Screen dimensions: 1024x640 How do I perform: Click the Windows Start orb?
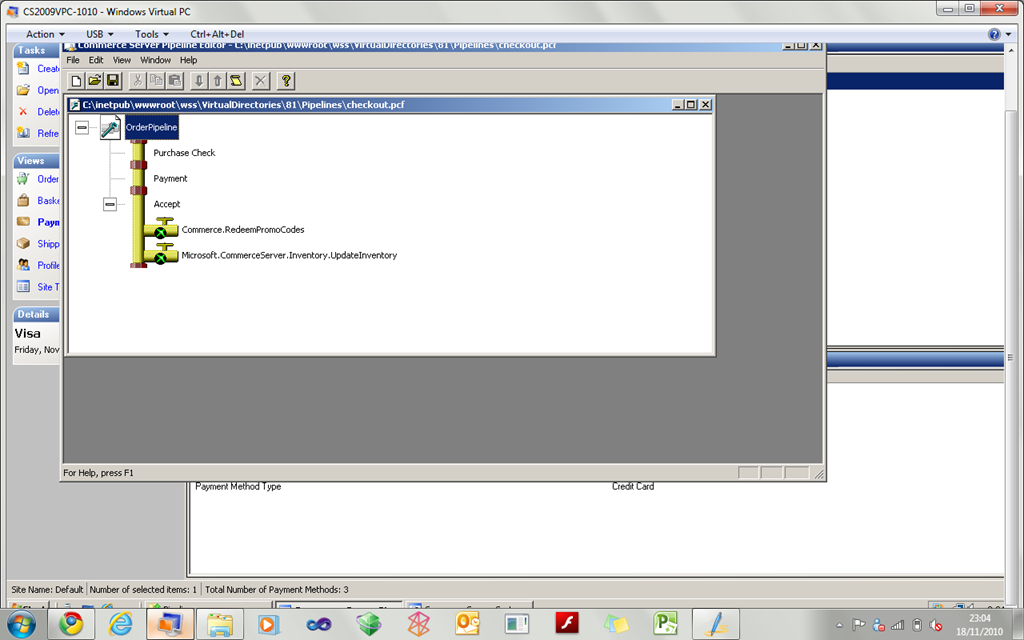click(x=22, y=624)
